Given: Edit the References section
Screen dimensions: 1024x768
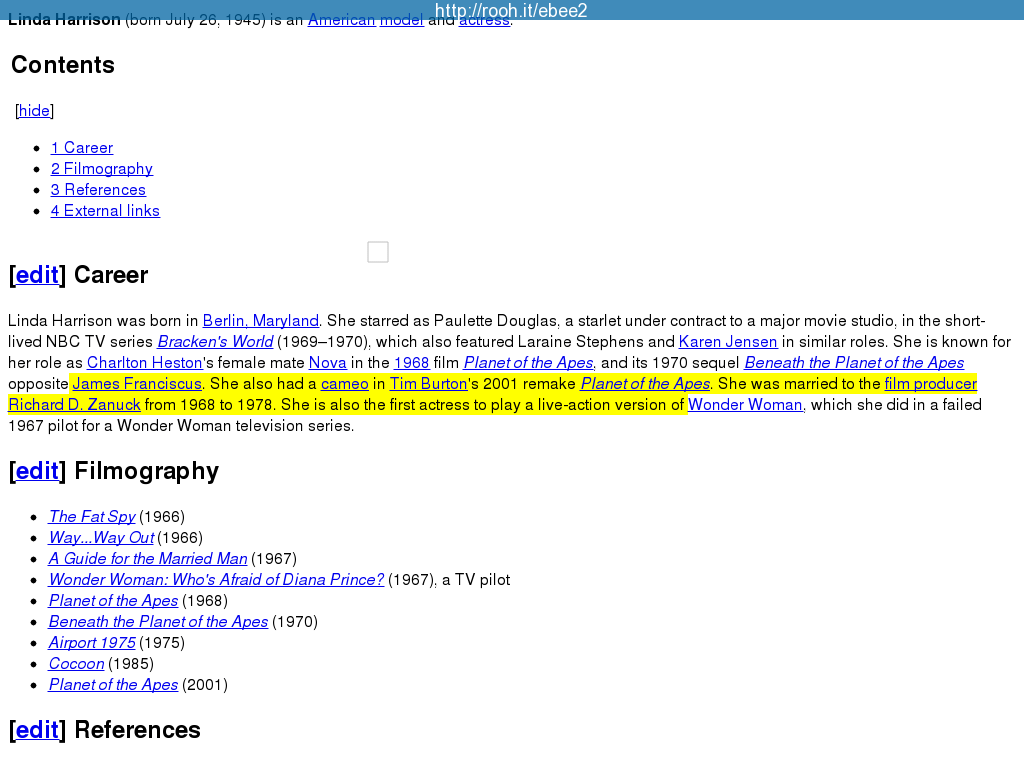Looking at the screenshot, I should coord(37,730).
